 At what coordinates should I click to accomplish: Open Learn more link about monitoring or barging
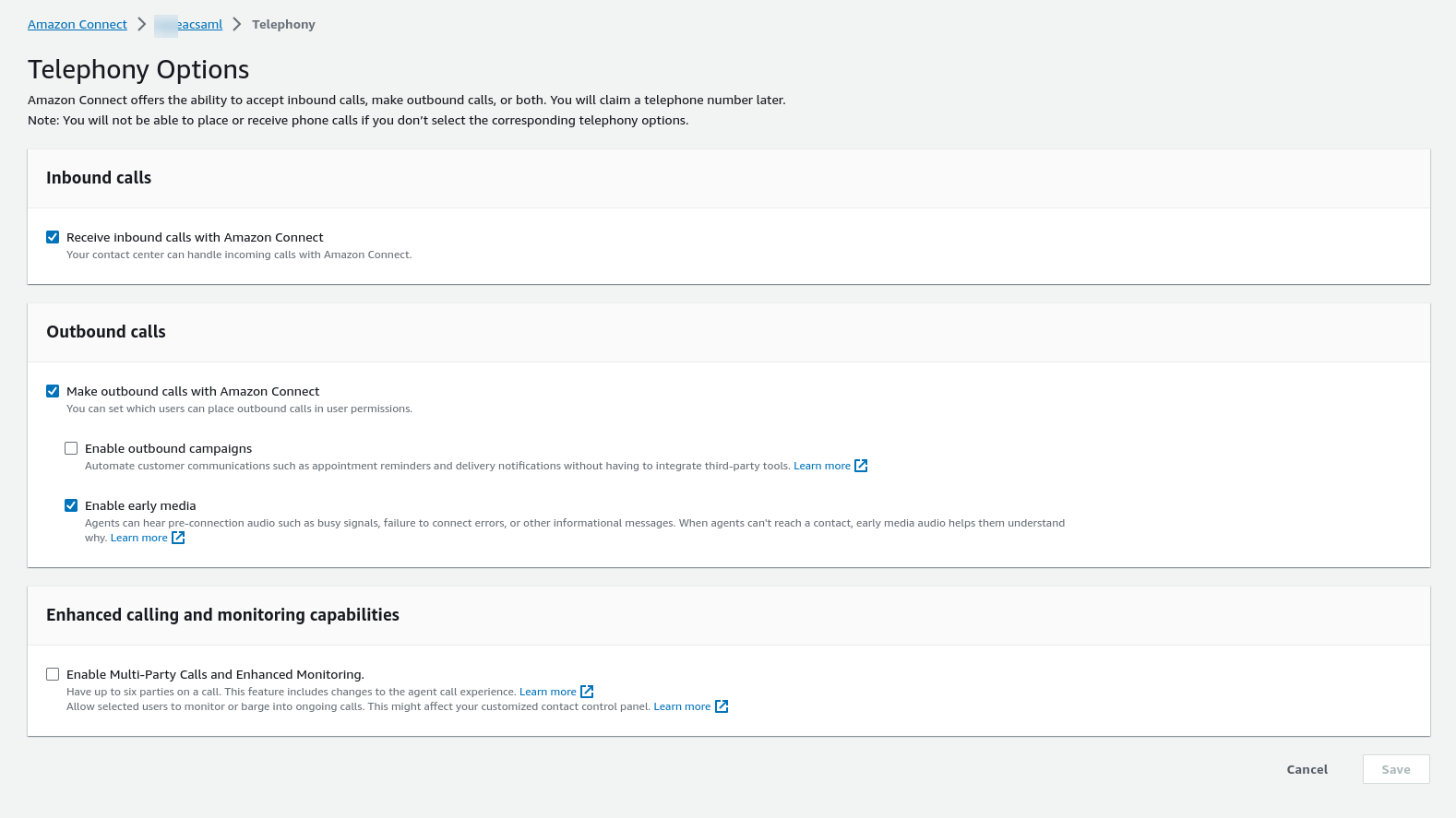click(682, 706)
